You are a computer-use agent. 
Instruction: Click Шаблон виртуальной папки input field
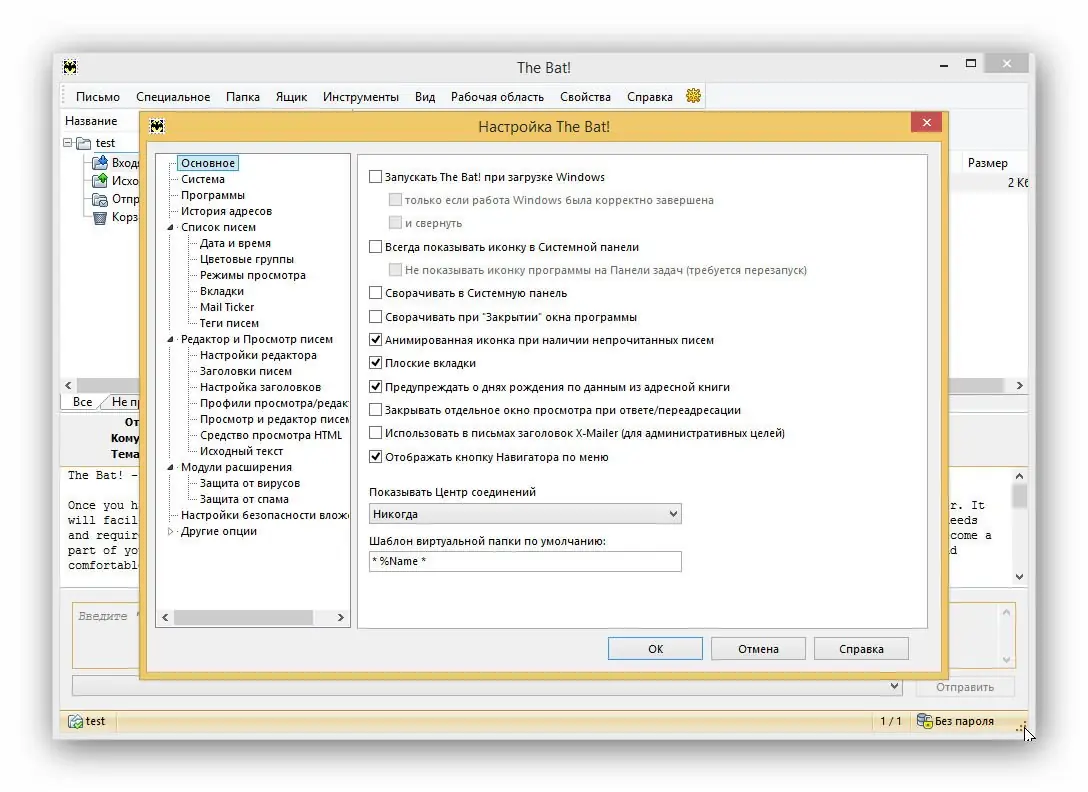click(525, 561)
